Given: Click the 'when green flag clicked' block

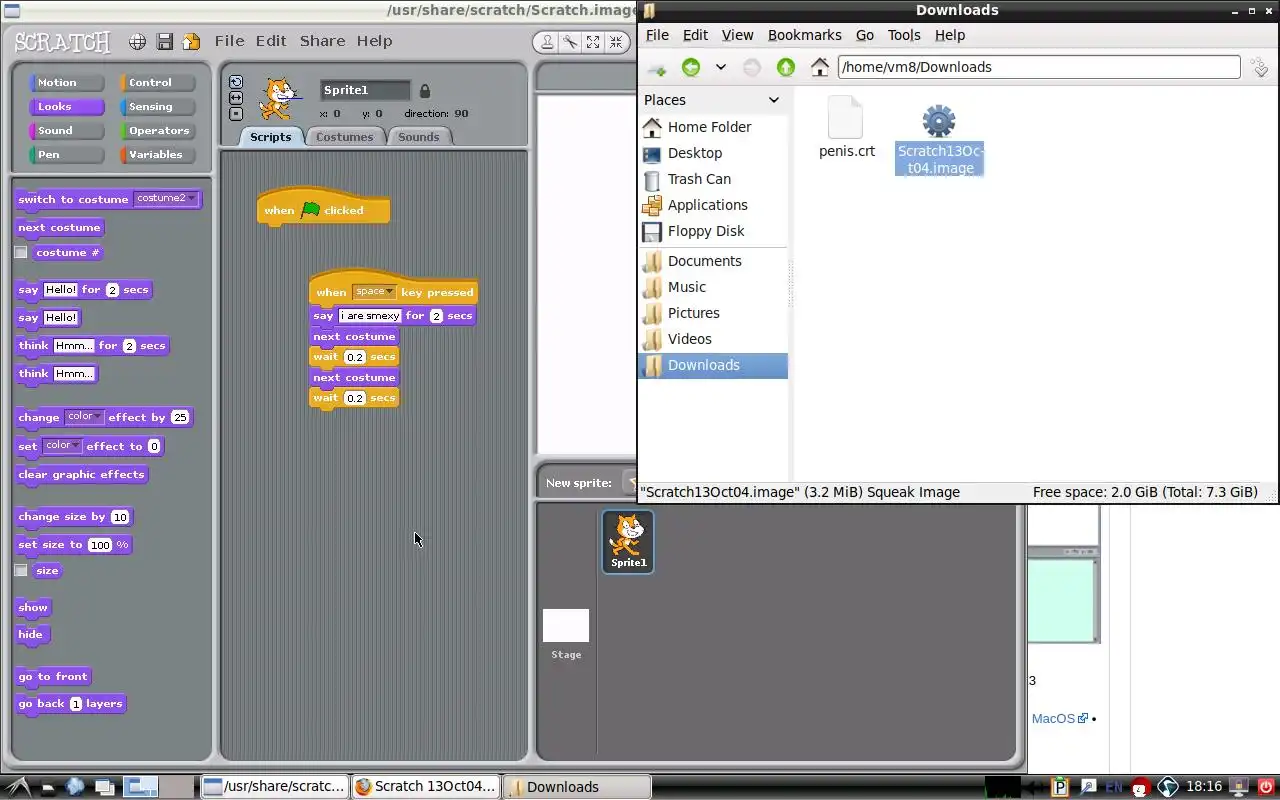Looking at the screenshot, I should coord(323,210).
